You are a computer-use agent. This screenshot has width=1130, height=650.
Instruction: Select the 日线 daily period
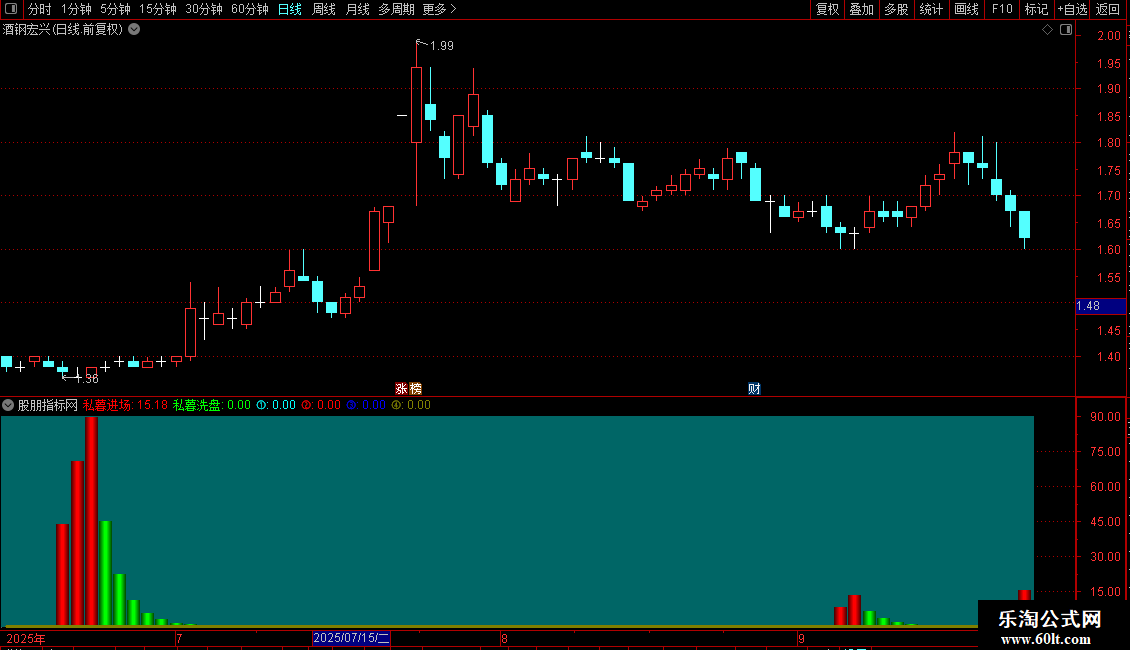pyautogui.click(x=290, y=9)
